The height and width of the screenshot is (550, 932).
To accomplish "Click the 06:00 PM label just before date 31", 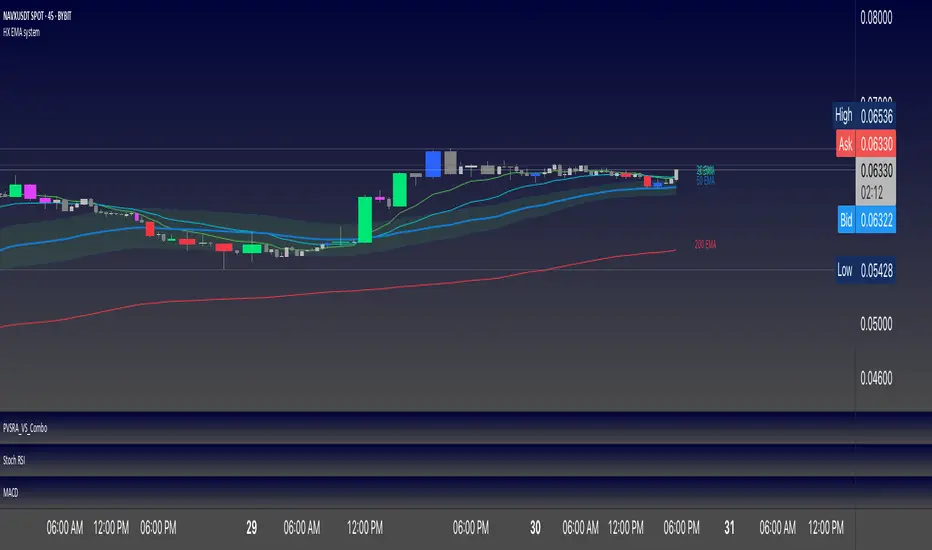I will click(681, 527).
